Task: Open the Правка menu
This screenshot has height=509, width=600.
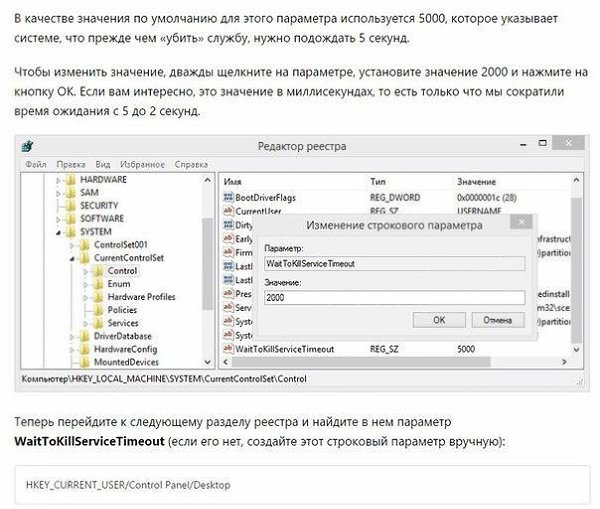Action: coord(70,164)
